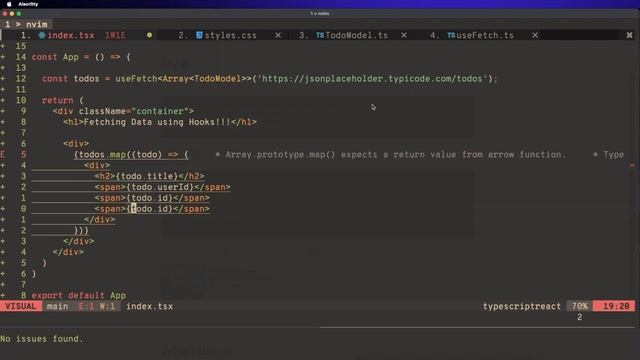Open the Alacritty menu in menu bar
640x360 pixels.
[28, 4]
